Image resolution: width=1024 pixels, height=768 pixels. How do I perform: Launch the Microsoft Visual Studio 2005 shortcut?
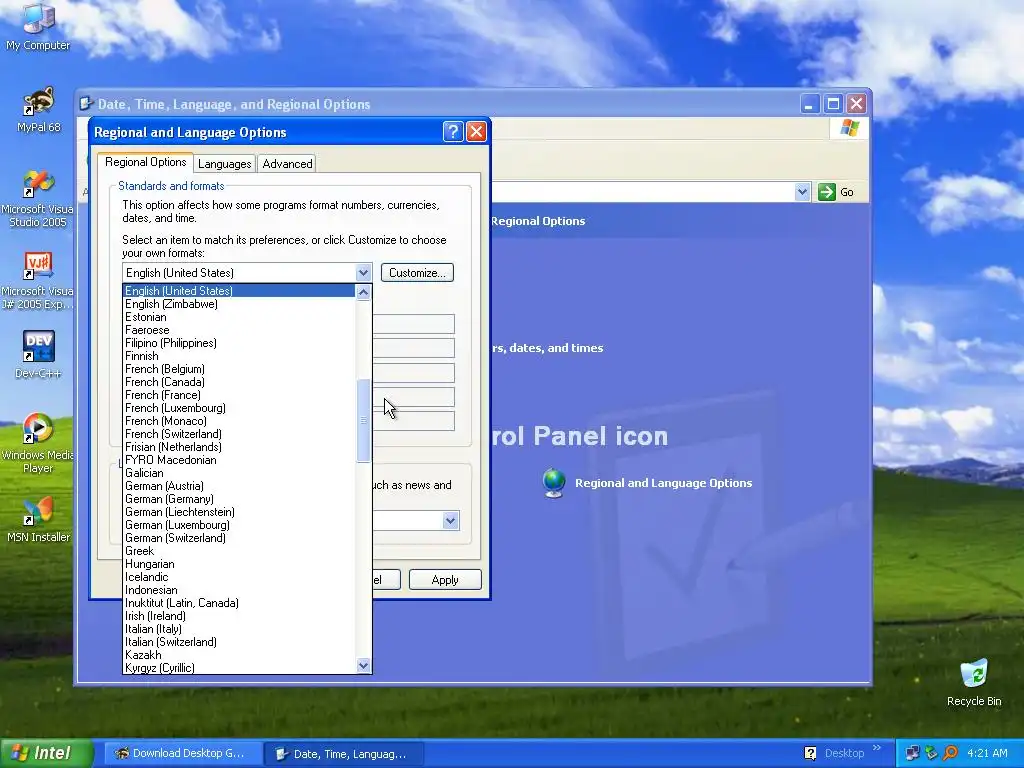[38, 198]
